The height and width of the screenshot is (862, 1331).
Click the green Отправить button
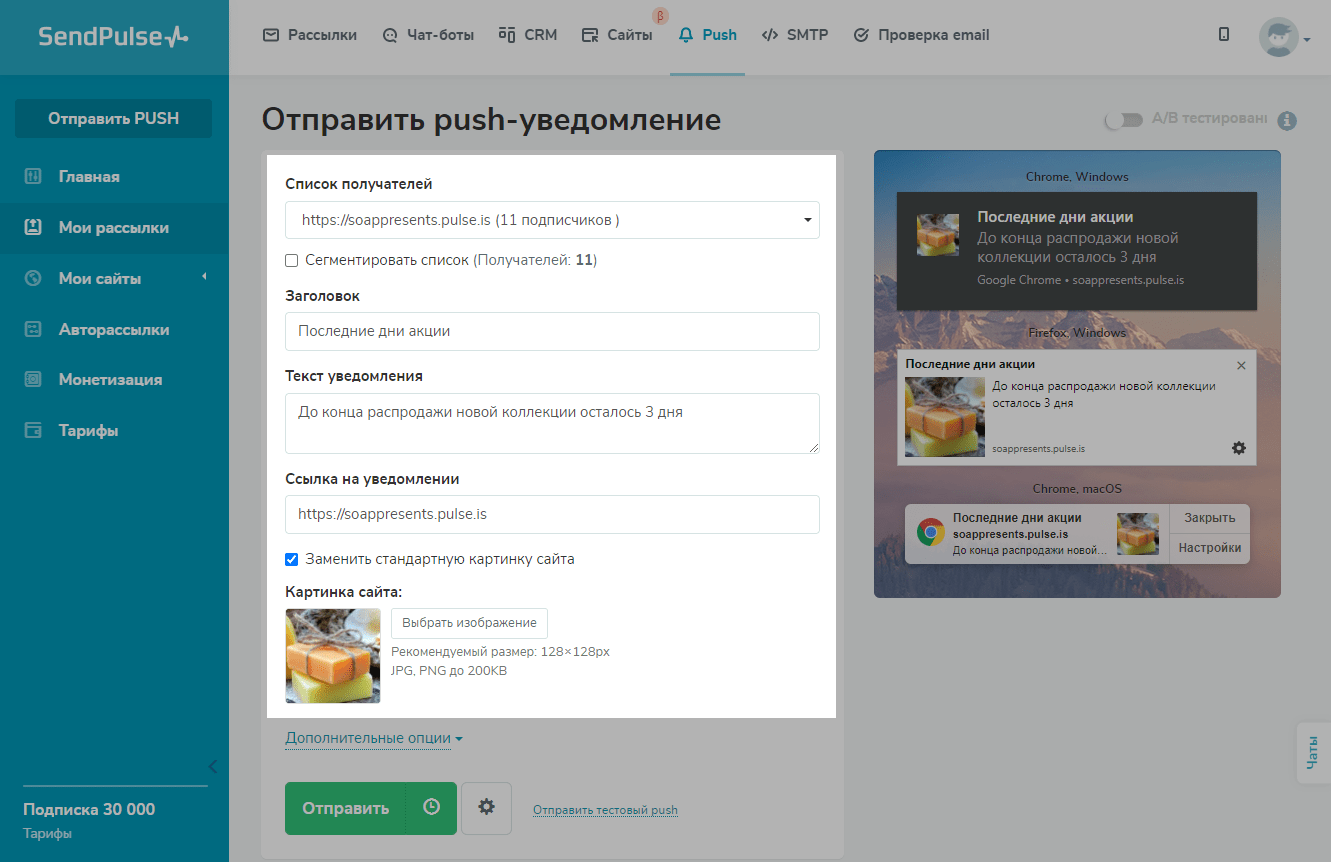[x=346, y=808]
